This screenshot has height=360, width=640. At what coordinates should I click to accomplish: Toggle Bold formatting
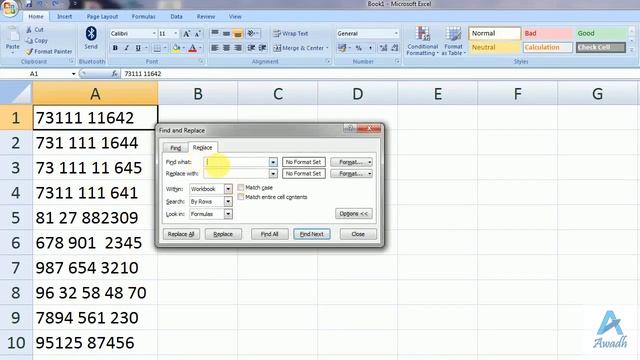115,48
